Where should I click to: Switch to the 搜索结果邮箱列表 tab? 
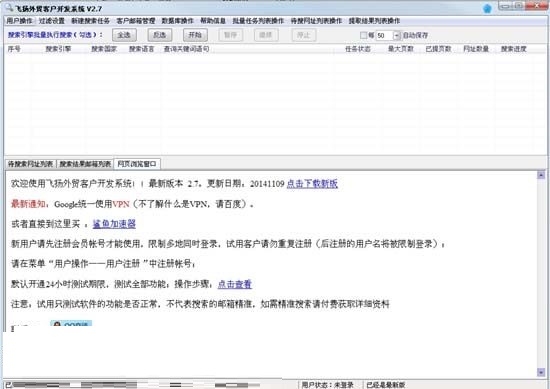85,164
